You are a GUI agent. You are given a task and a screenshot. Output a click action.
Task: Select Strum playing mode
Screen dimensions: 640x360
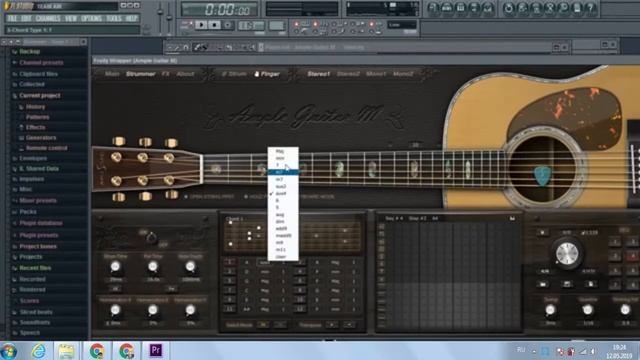click(234, 74)
